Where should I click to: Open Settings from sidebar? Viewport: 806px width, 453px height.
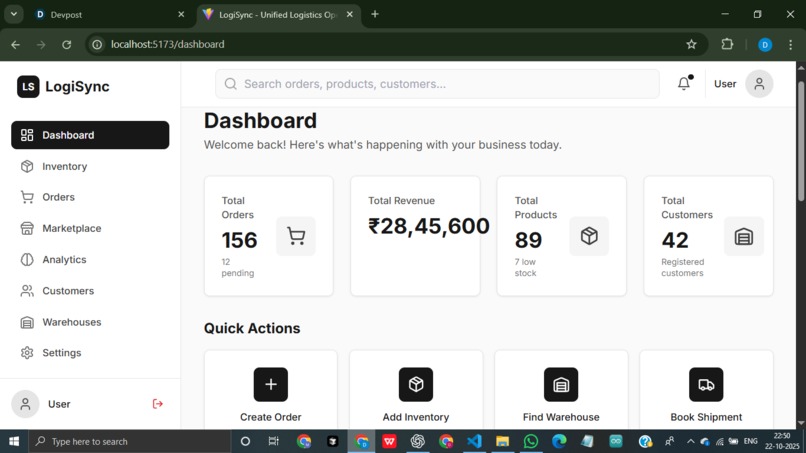[90, 353]
